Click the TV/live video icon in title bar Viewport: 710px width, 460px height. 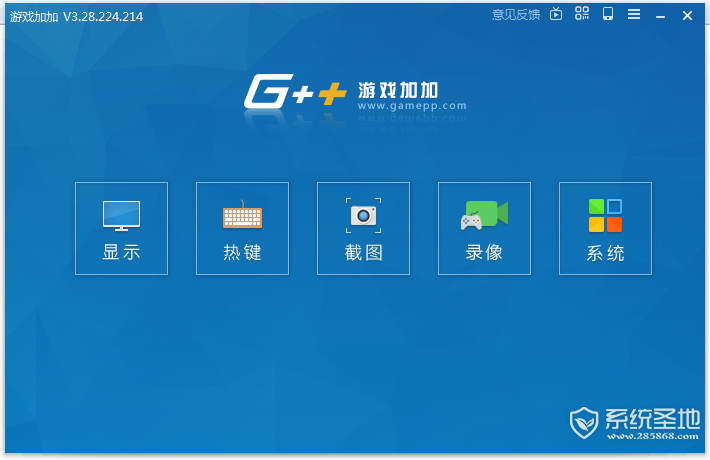pyautogui.click(x=556, y=14)
